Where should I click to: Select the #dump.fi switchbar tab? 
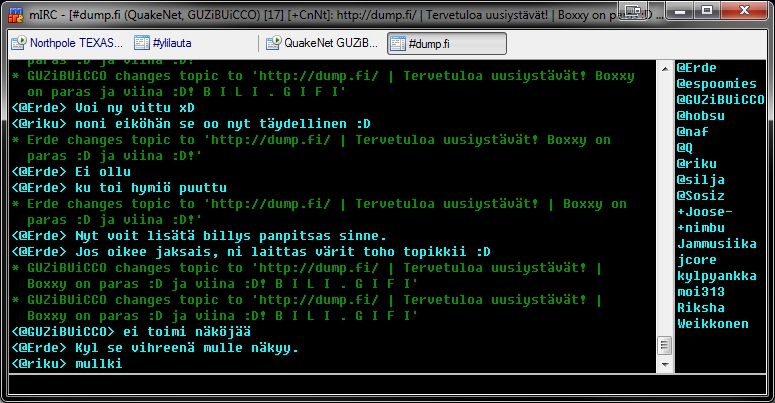click(446, 44)
